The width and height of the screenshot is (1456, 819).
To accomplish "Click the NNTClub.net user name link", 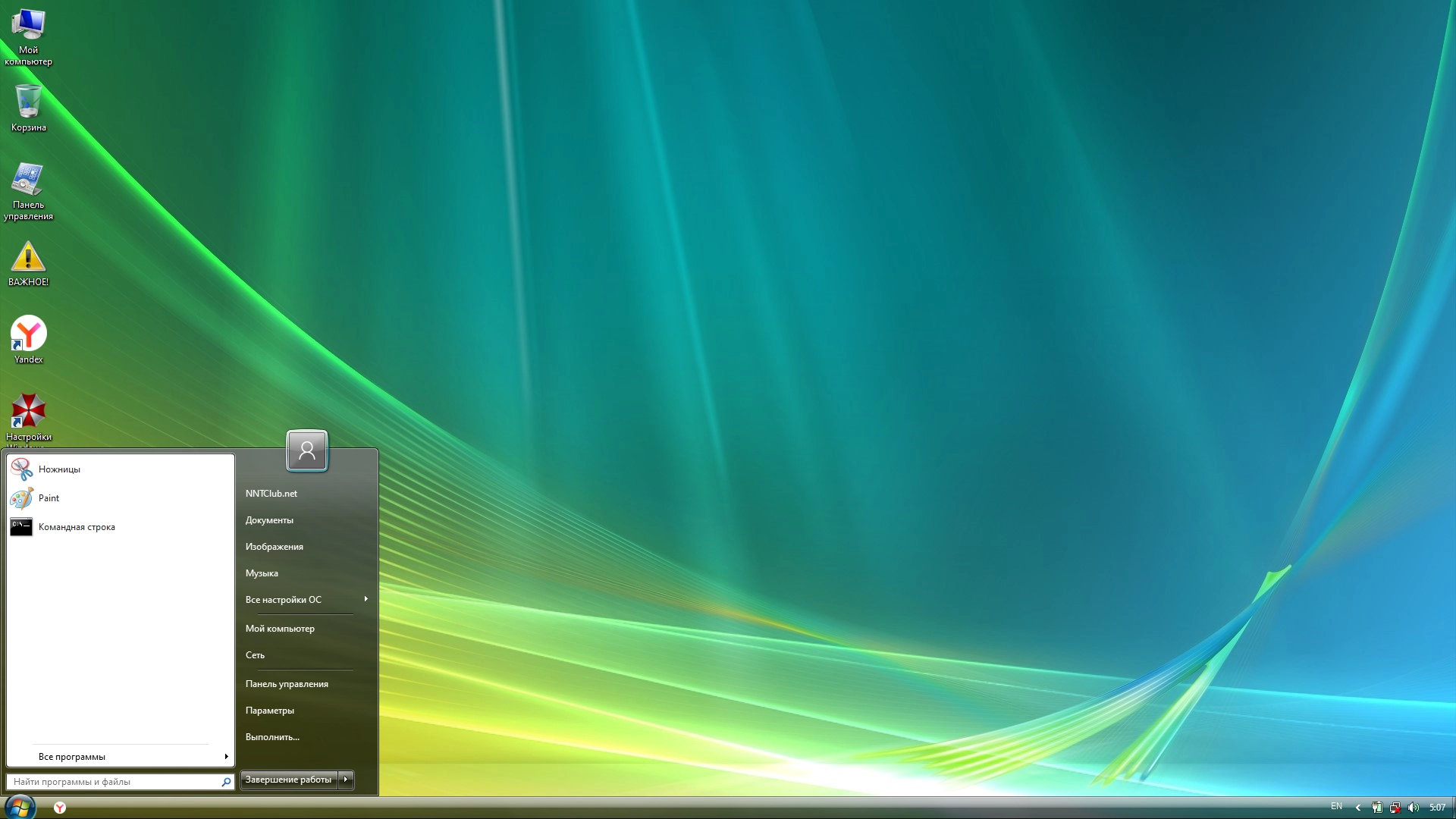I will tap(271, 493).
